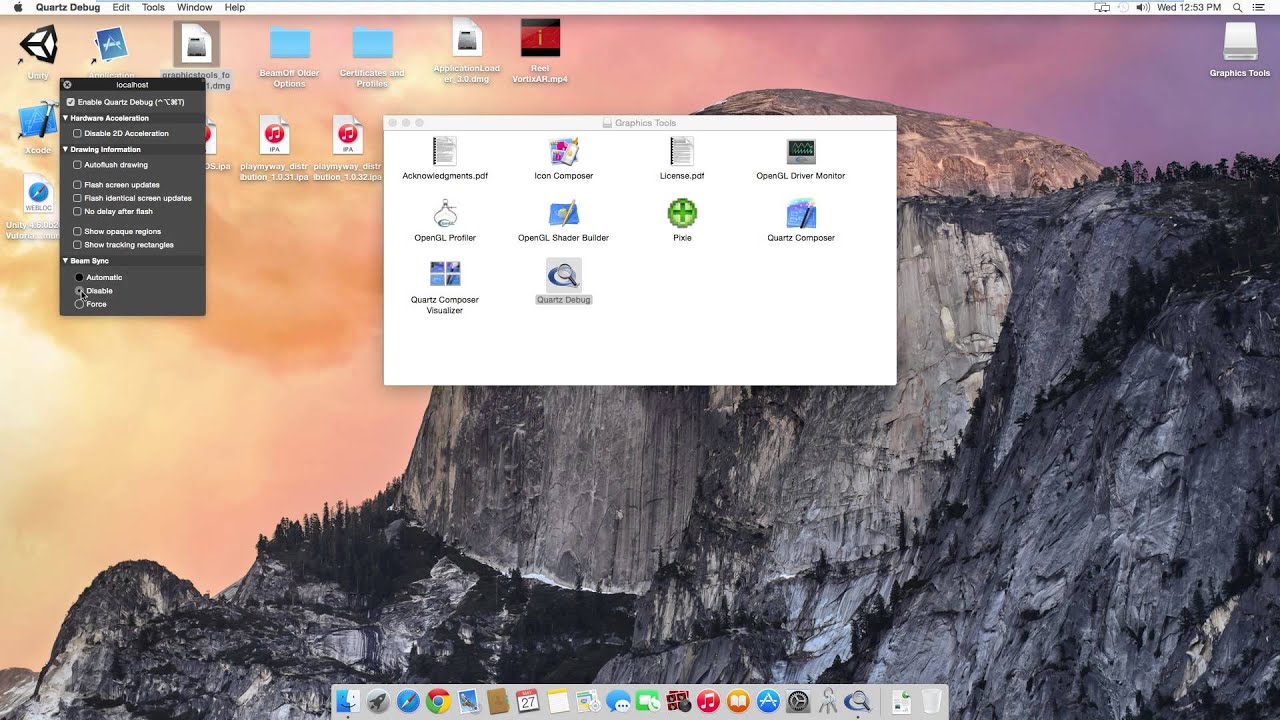
Task: Select the playmyway_distribution_1.0.31.ipa file
Action: [x=274, y=135]
